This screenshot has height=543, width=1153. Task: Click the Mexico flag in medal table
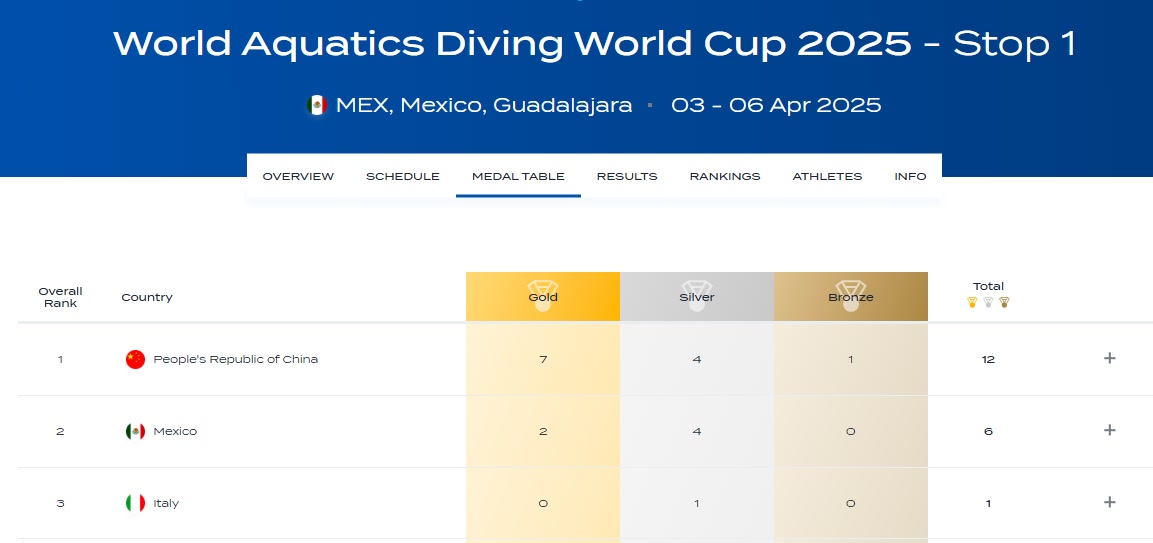tap(135, 431)
